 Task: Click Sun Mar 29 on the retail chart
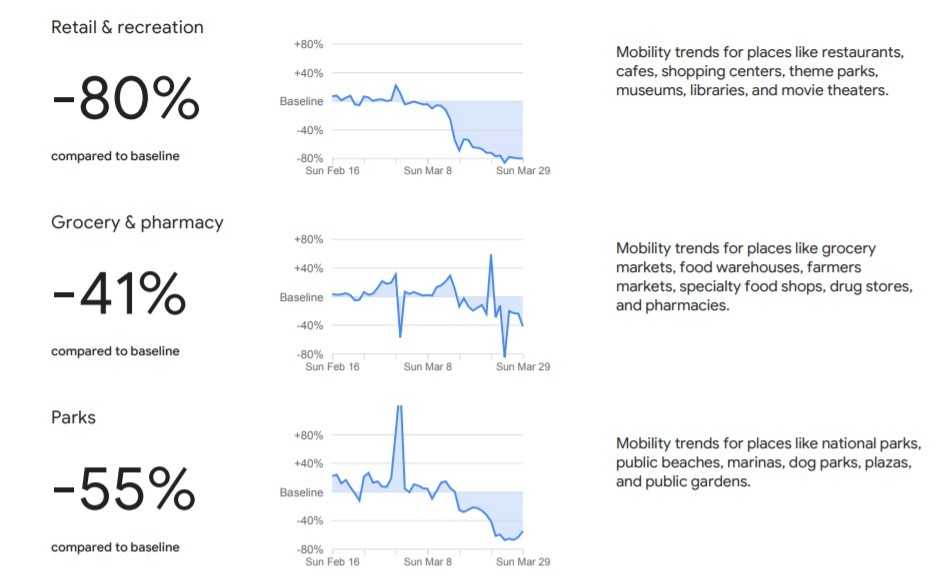523,171
